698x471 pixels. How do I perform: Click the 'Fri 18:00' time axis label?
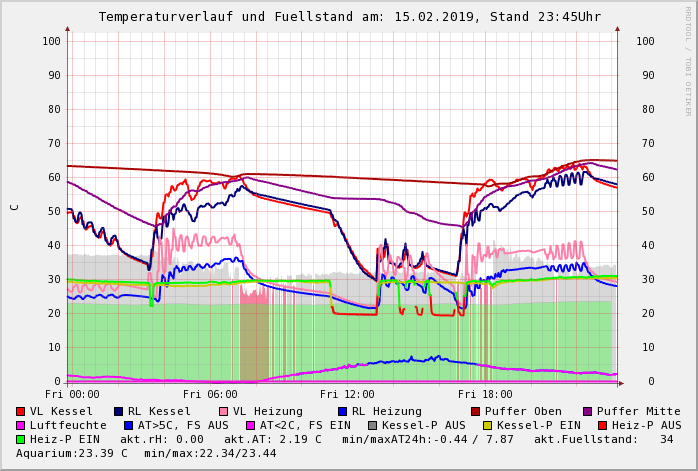pyautogui.click(x=485, y=394)
